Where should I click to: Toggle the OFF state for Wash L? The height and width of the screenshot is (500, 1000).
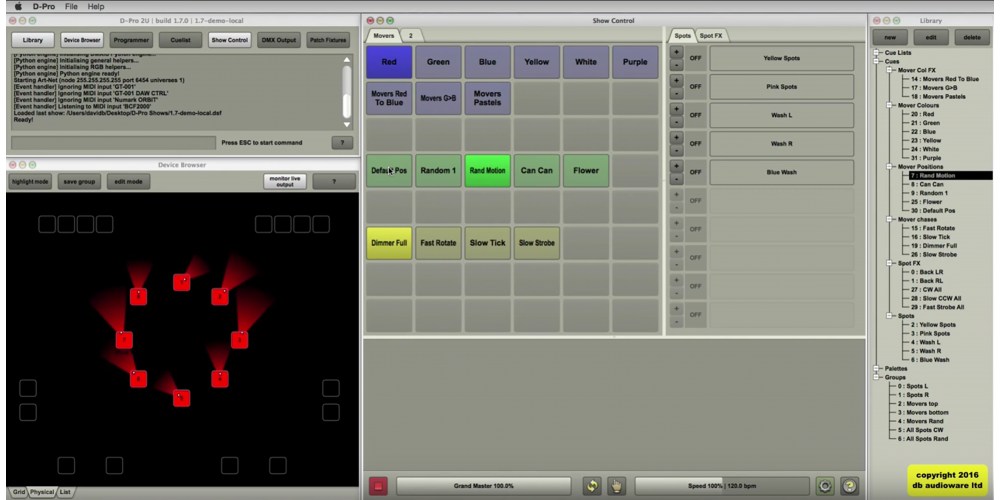click(x=695, y=115)
